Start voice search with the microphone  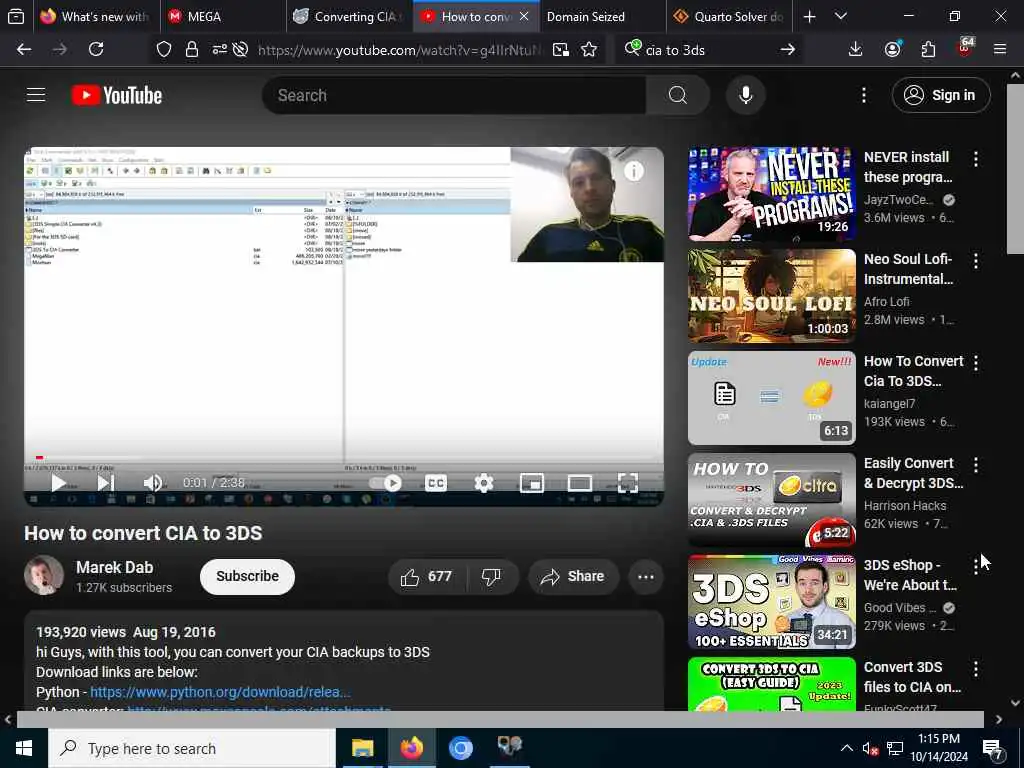pos(745,95)
